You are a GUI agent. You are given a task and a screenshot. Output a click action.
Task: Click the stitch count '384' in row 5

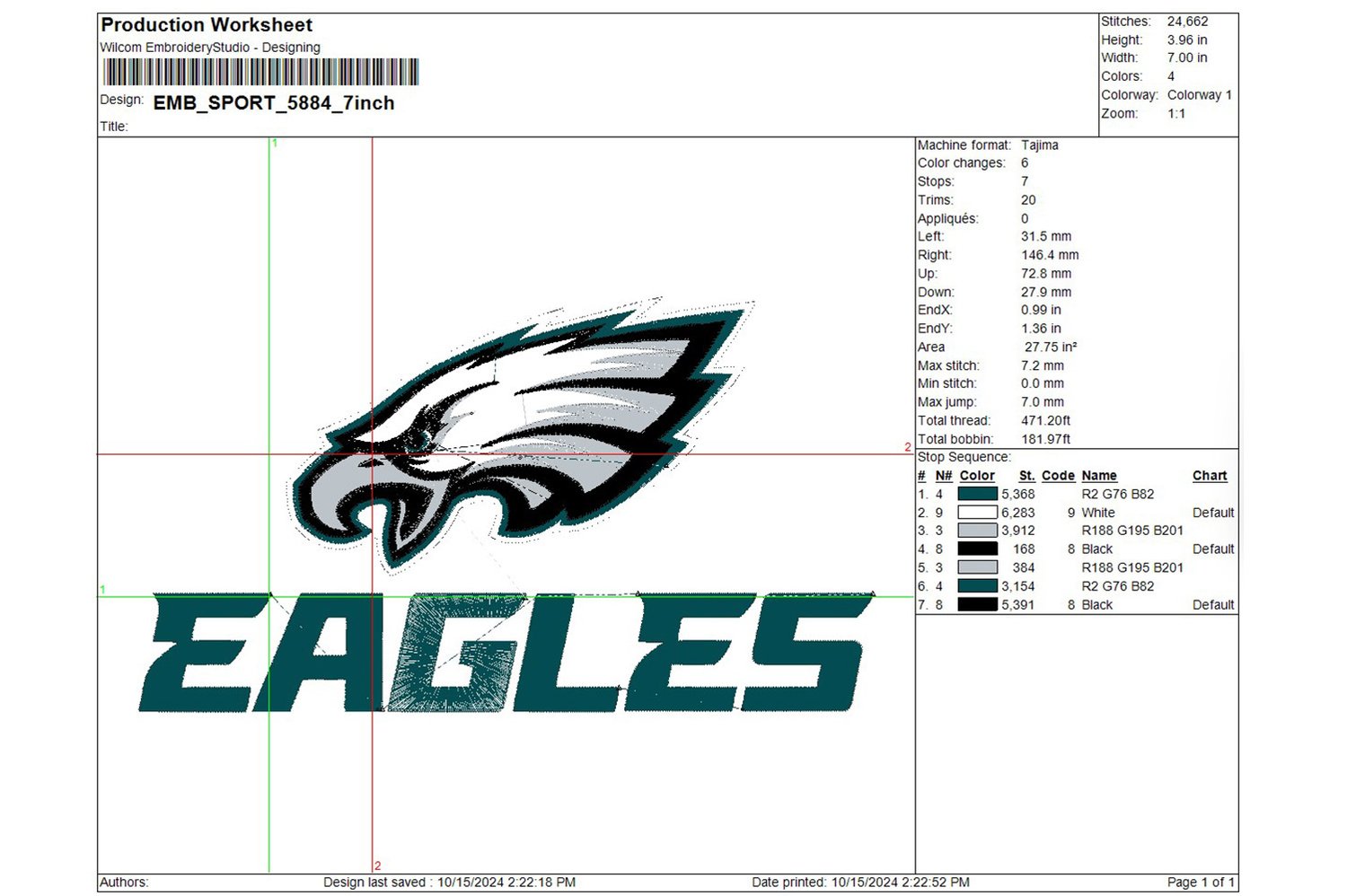click(1024, 568)
